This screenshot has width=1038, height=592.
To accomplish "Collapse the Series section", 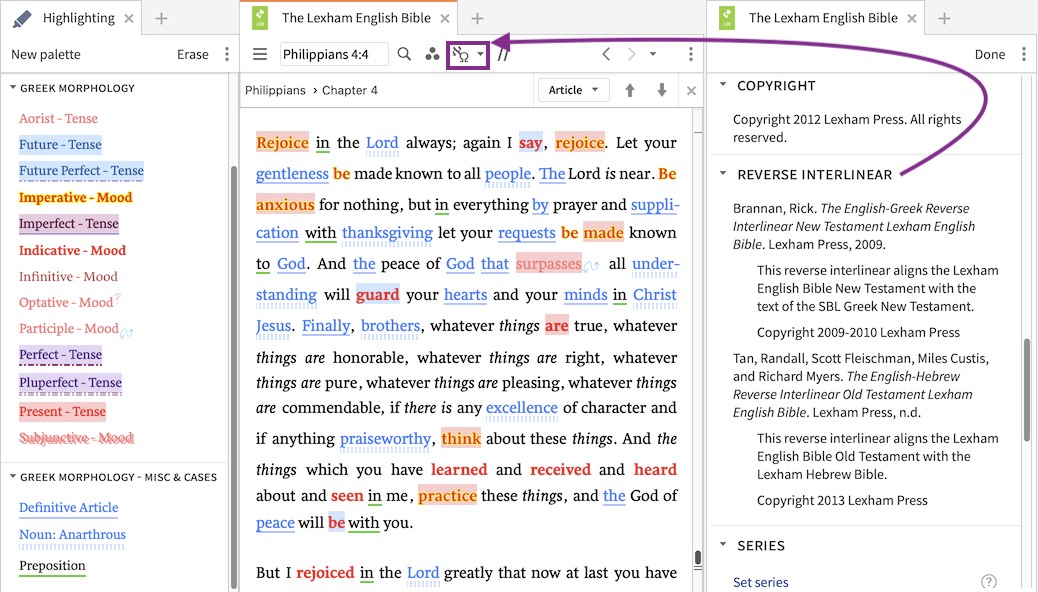I will point(723,544).
